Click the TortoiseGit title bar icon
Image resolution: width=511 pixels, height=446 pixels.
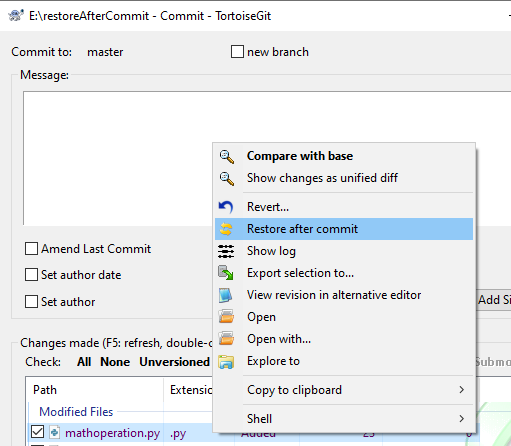click(16, 15)
